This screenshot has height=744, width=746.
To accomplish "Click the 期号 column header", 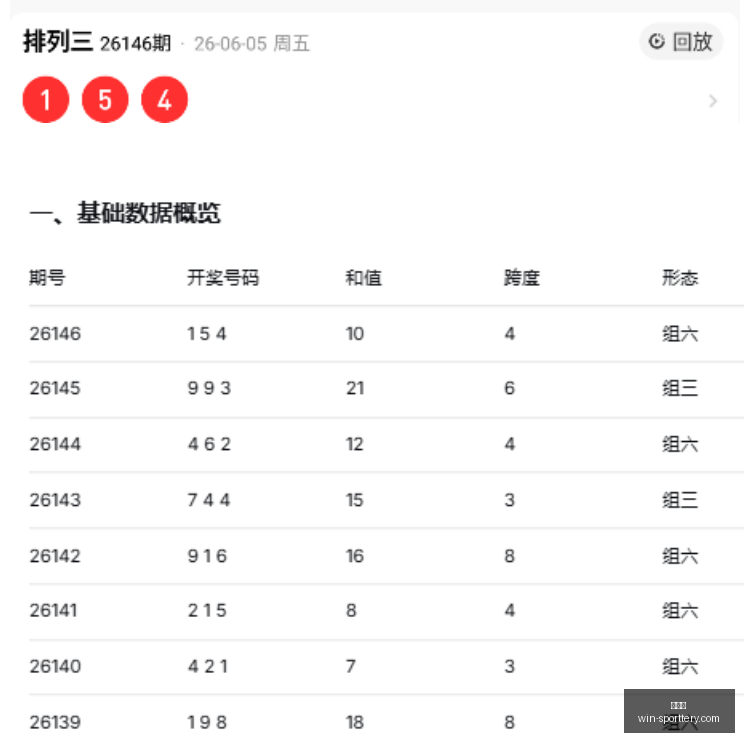I will (47, 278).
